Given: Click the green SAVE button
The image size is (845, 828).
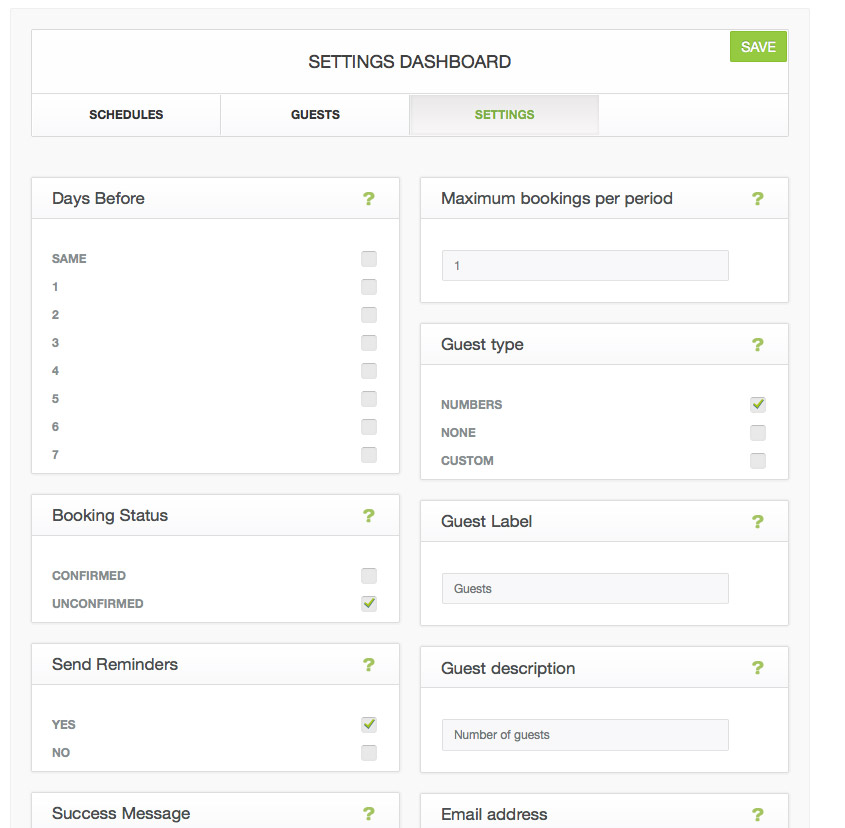Looking at the screenshot, I should click(758, 47).
